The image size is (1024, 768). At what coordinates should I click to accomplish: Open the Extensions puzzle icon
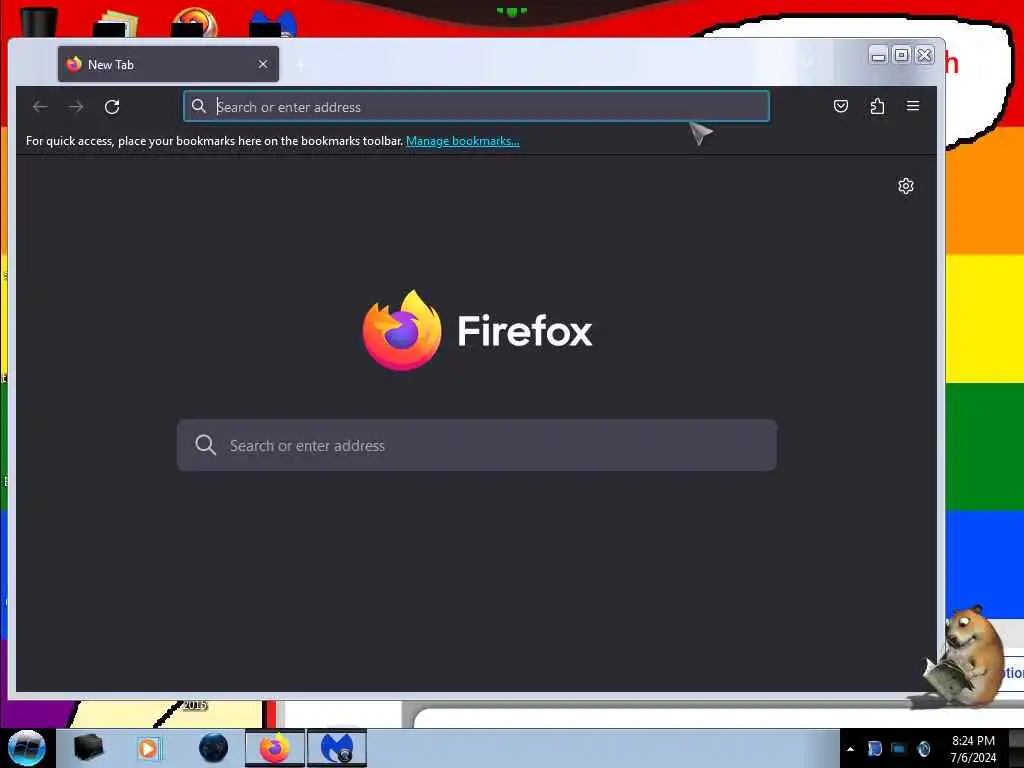tap(877, 106)
